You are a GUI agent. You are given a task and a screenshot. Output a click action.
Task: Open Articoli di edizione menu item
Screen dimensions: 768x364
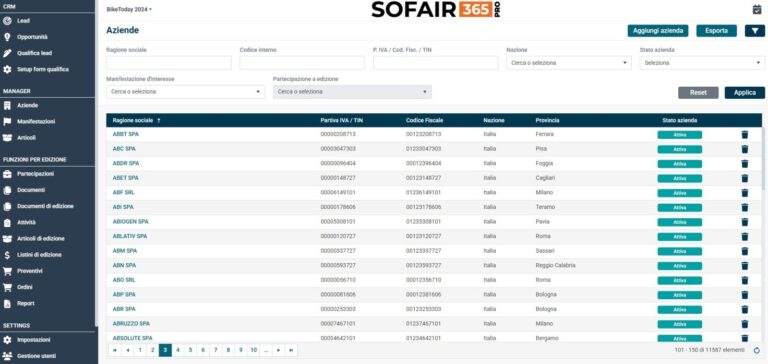(x=41, y=239)
